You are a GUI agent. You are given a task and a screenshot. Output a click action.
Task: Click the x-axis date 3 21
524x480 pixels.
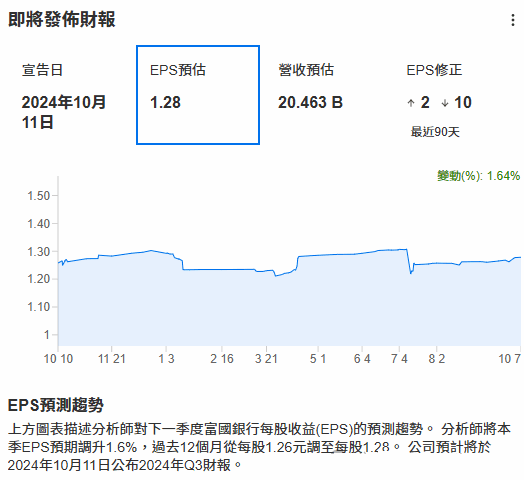(x=266, y=359)
